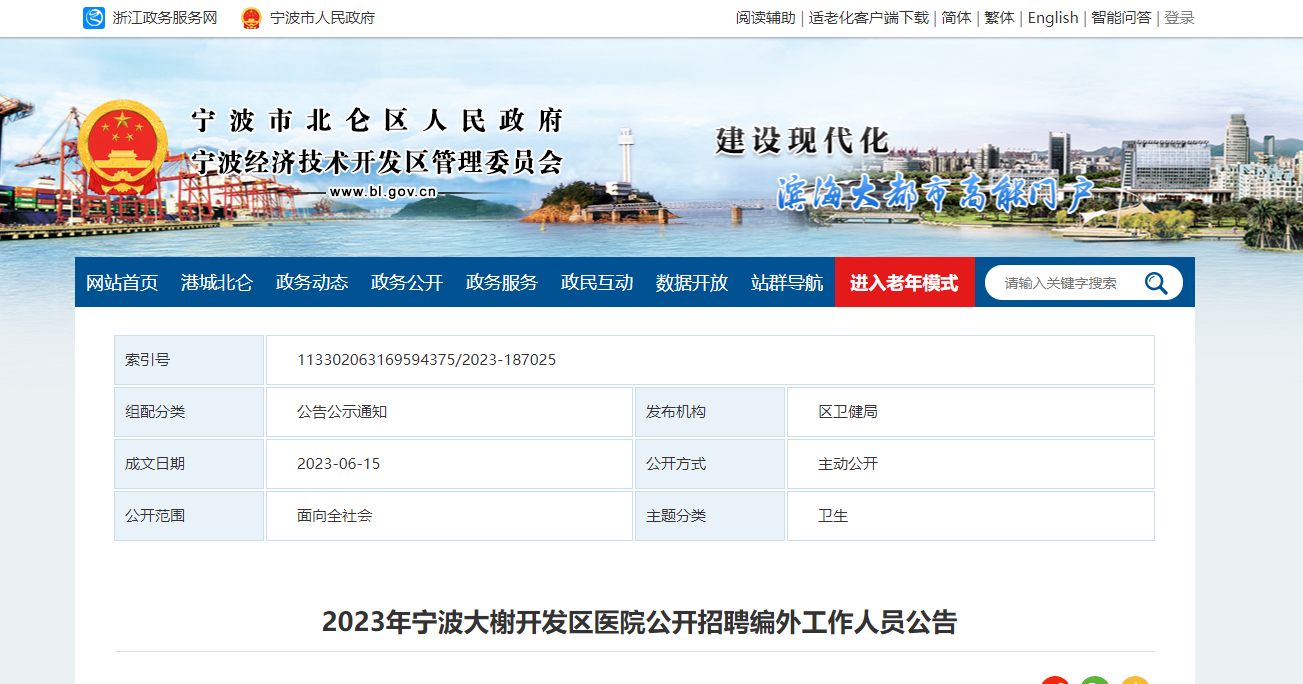Click 进入老年模式 red button

(905, 283)
